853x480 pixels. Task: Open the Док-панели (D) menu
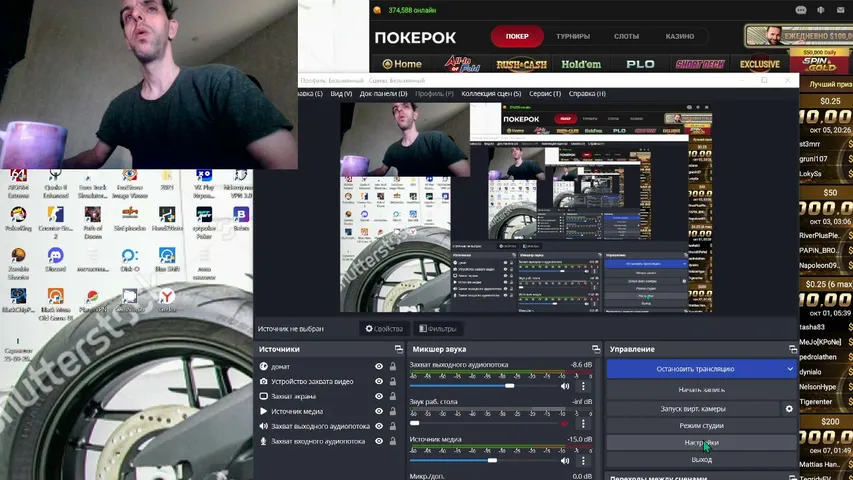[x=383, y=94]
